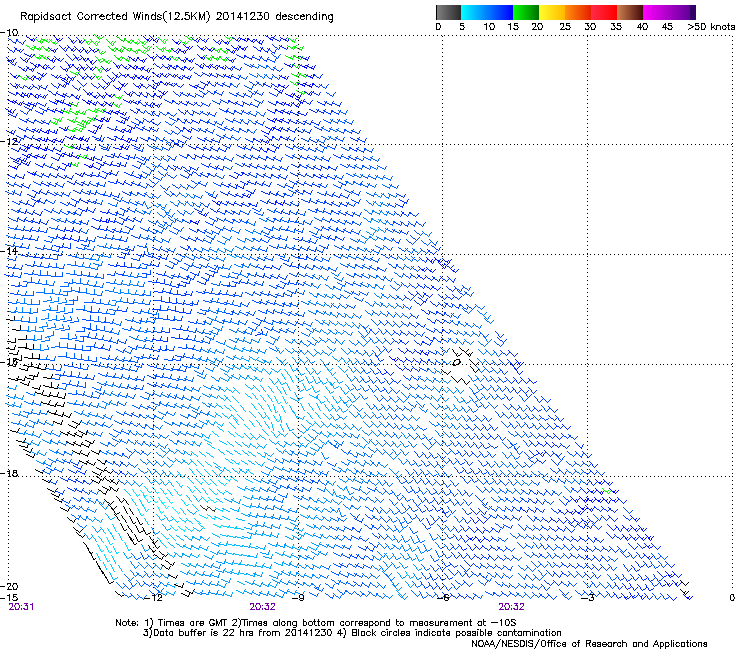Click the '-6' longitude axis label

pyautogui.click(x=443, y=598)
